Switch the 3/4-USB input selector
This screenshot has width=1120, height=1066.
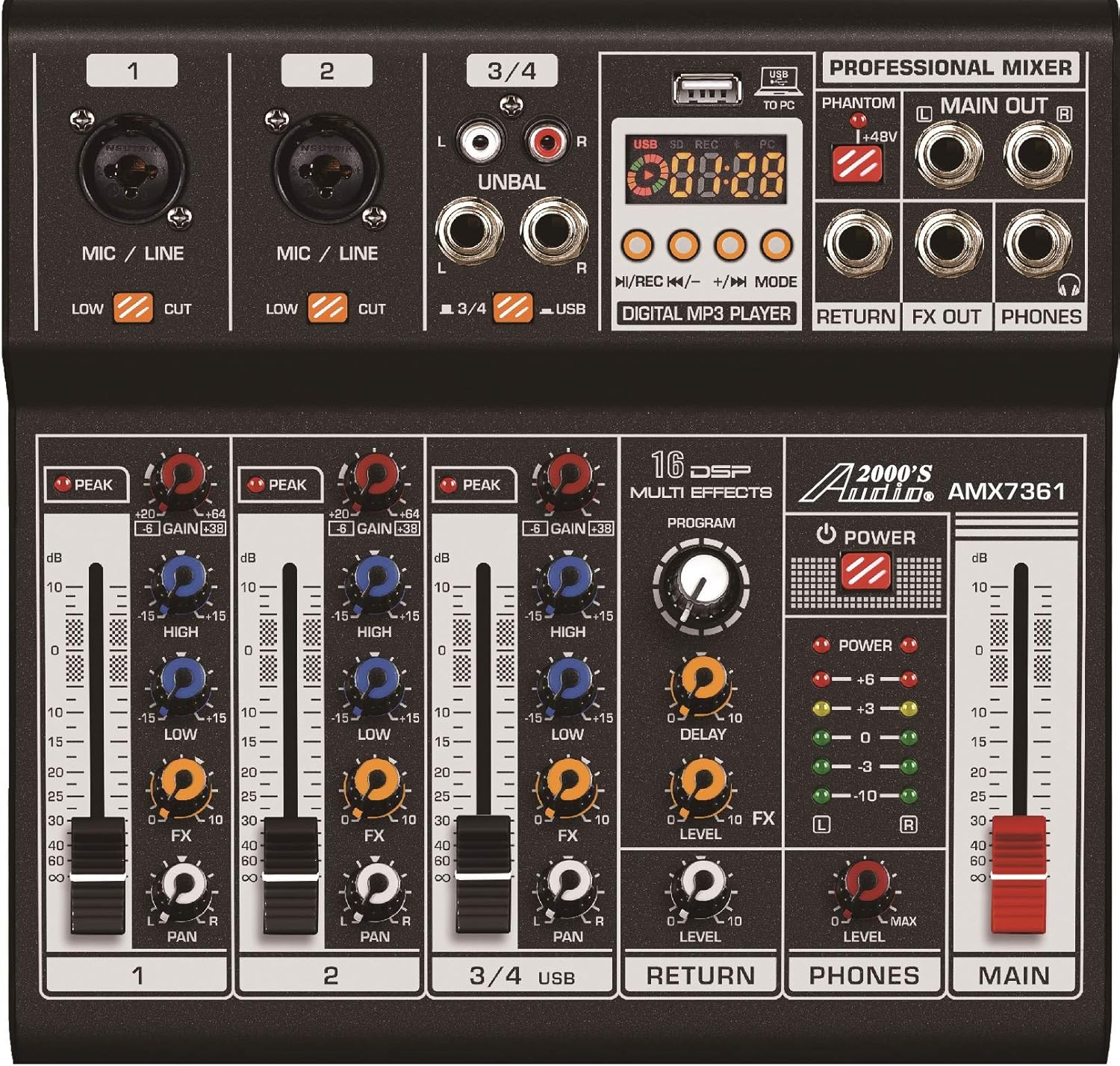(x=513, y=307)
